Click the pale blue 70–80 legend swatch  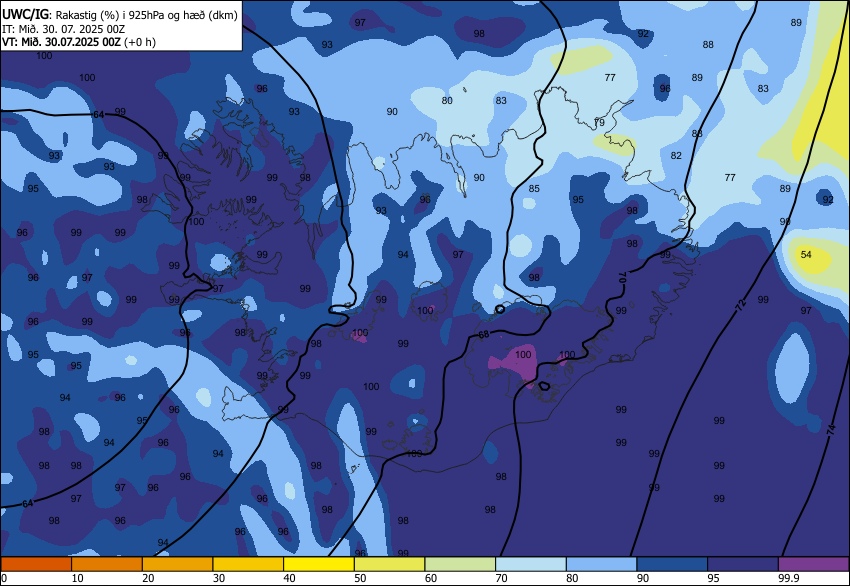[531, 564]
